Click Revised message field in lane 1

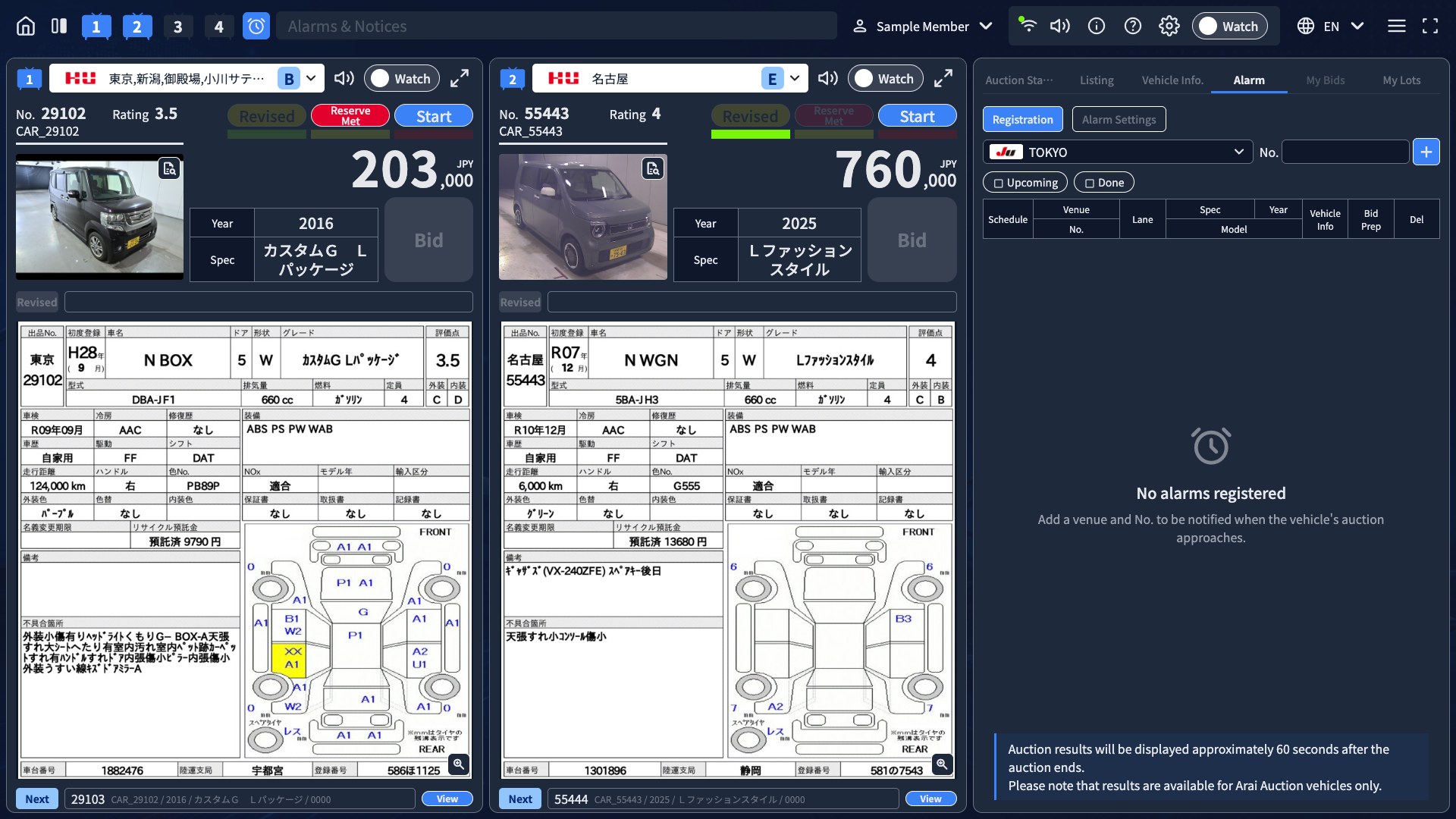268,302
